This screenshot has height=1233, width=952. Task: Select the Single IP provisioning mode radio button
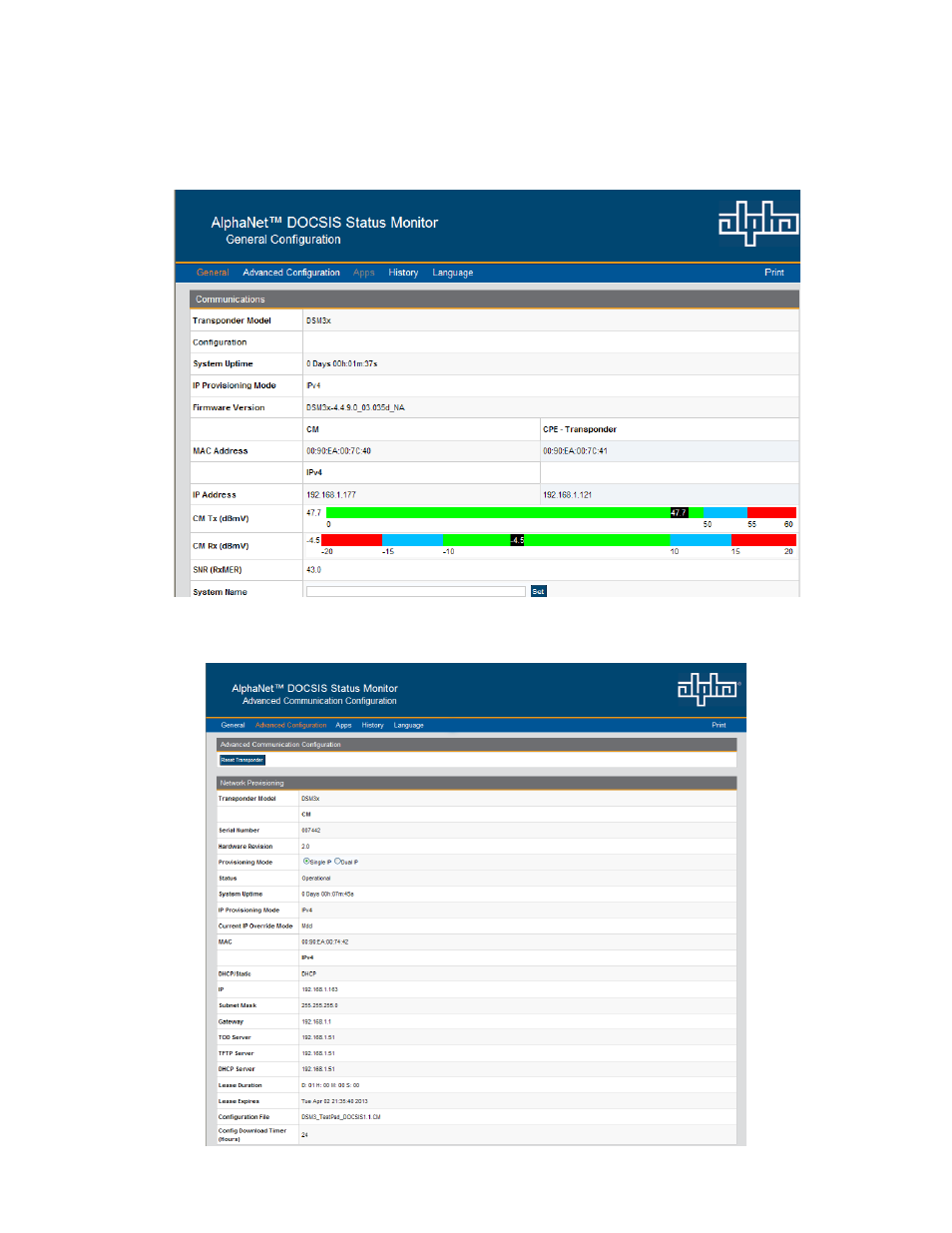pos(306,861)
